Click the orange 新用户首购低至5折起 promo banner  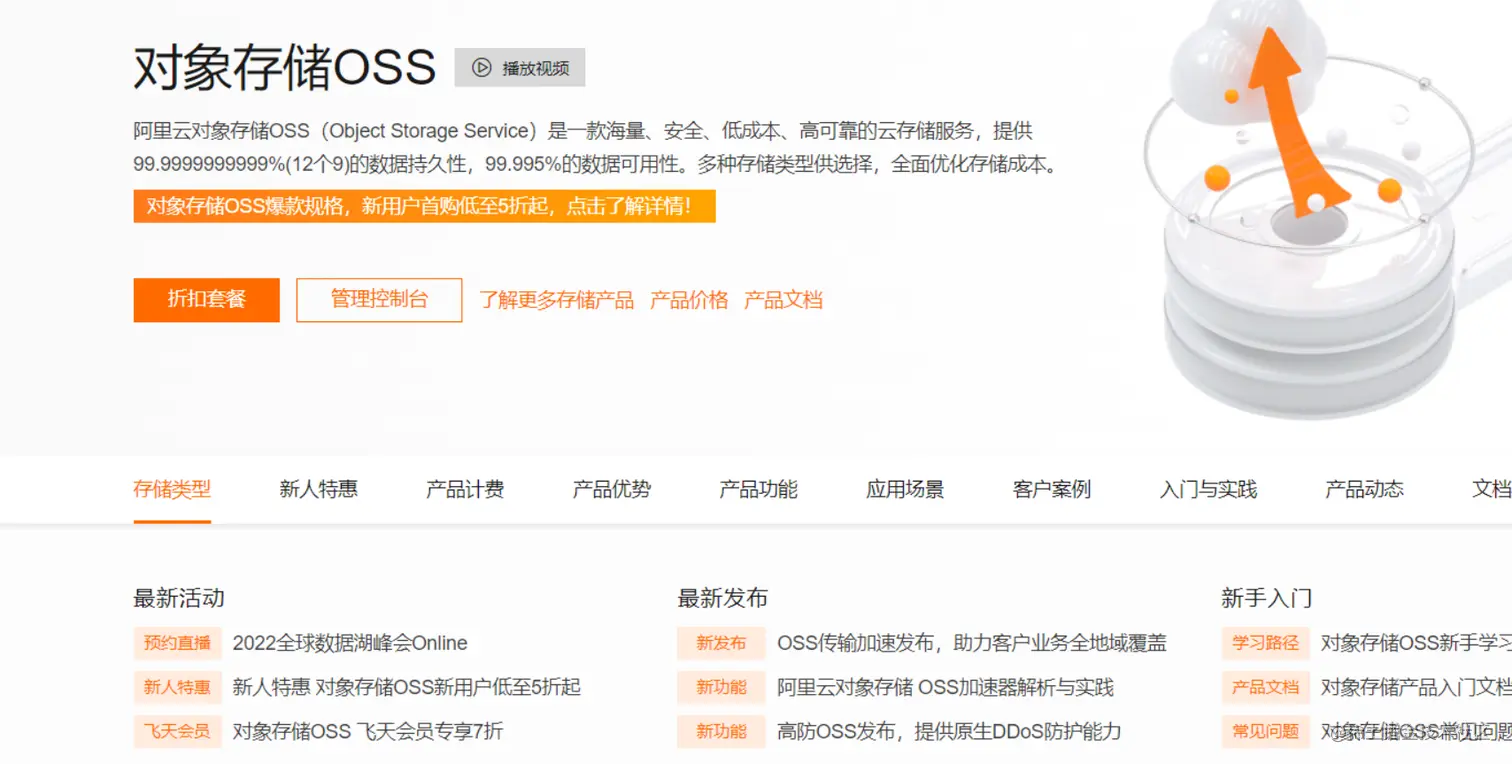pos(424,206)
